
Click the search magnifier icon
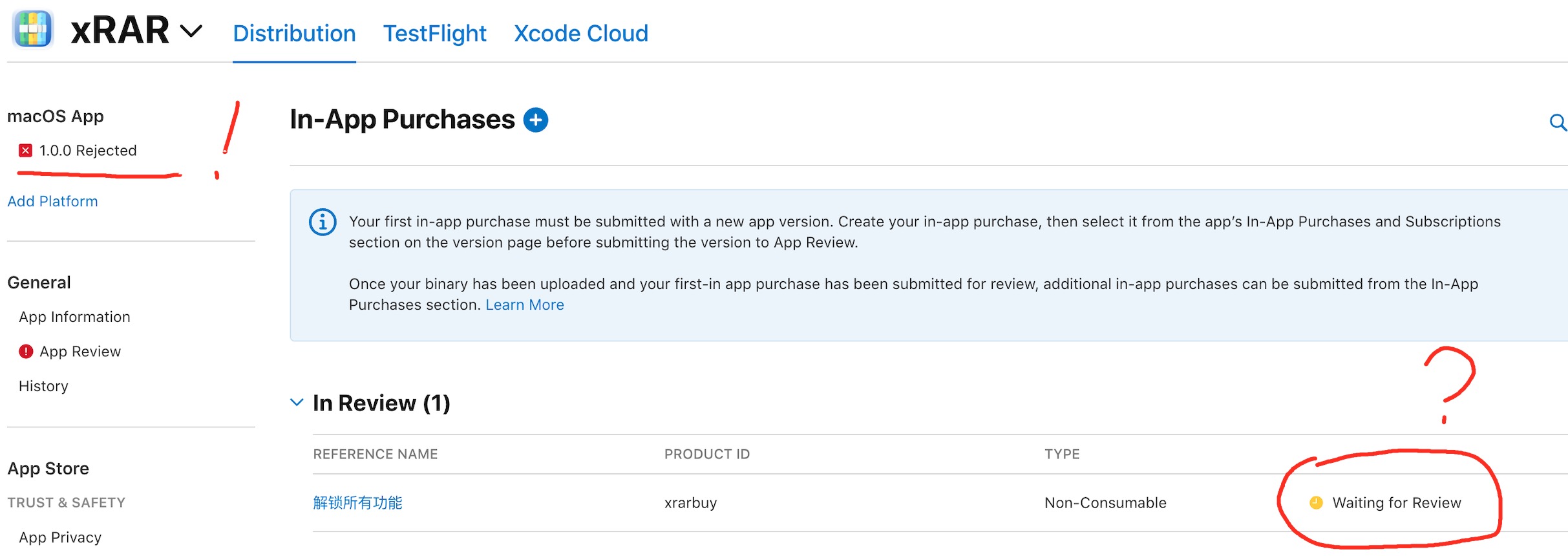tap(1558, 122)
